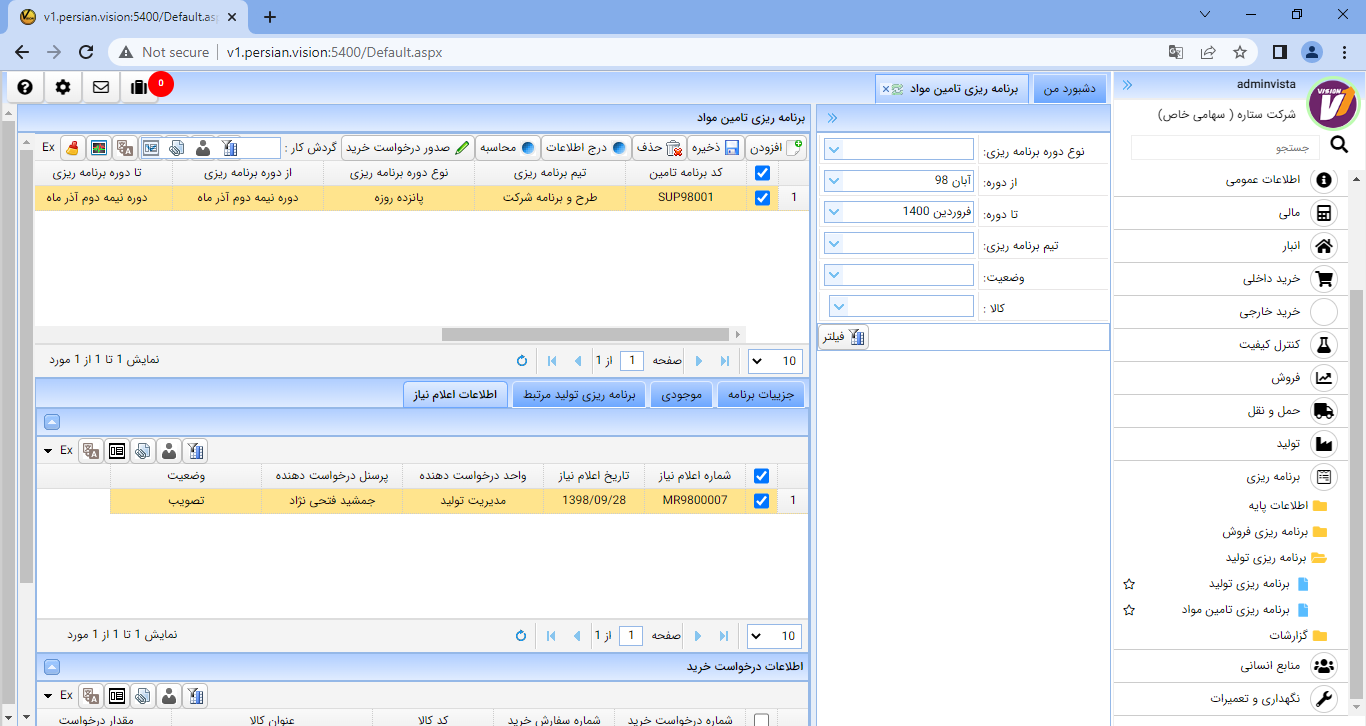Click the form view icon in the purchase request toolbar
This screenshot has width=1366, height=726.
pyautogui.click(x=117, y=696)
